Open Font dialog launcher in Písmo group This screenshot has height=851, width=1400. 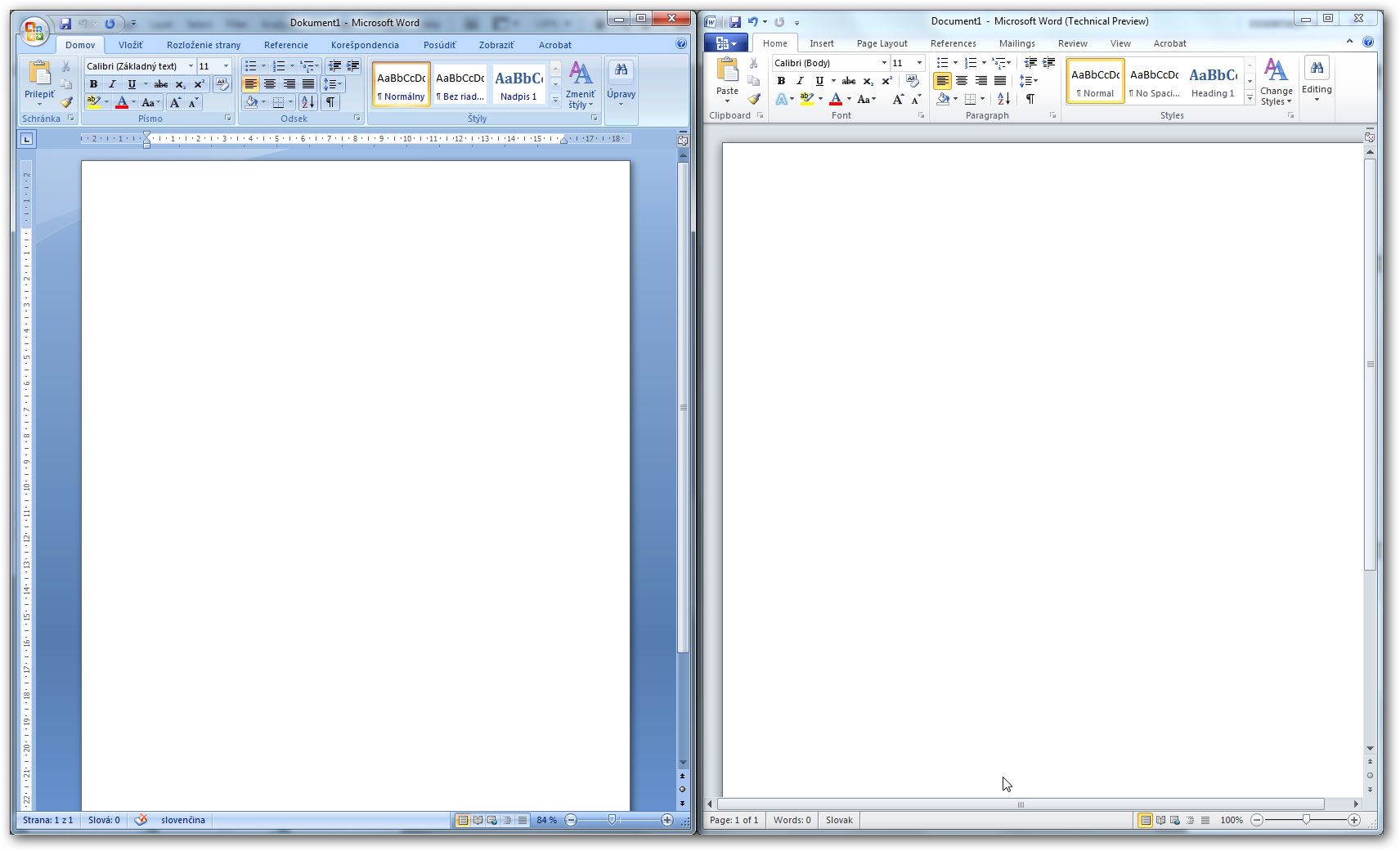(x=228, y=119)
